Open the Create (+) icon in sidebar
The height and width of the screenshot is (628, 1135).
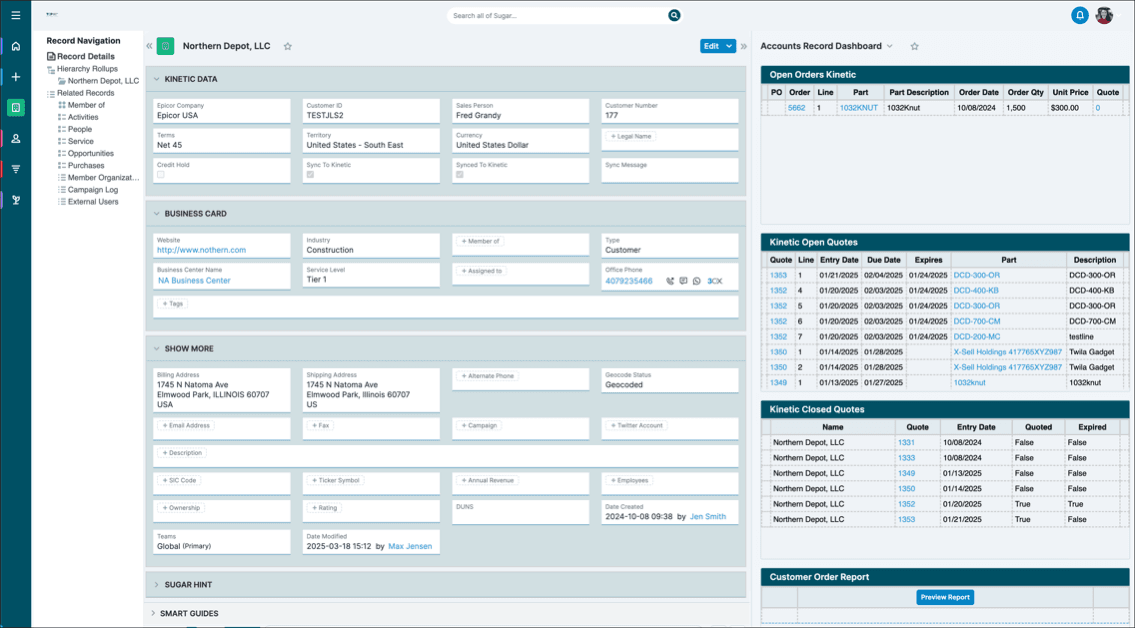pyautogui.click(x=15, y=76)
